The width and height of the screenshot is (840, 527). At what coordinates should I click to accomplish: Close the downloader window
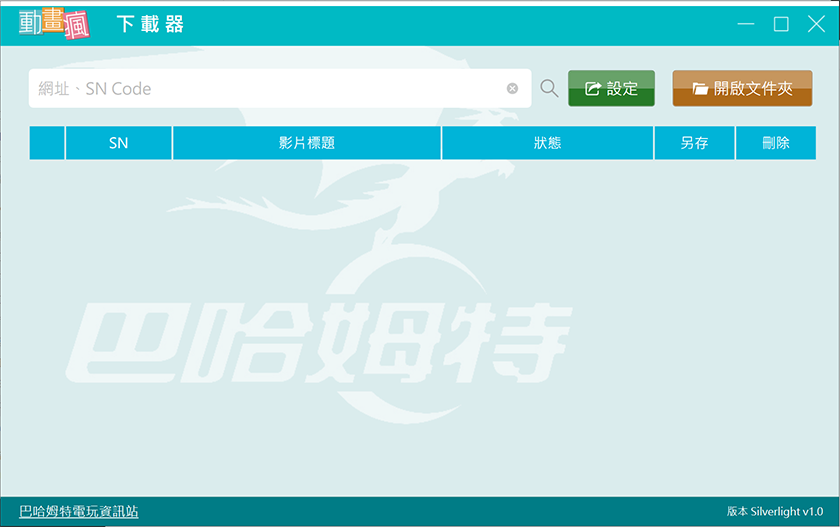(816, 24)
